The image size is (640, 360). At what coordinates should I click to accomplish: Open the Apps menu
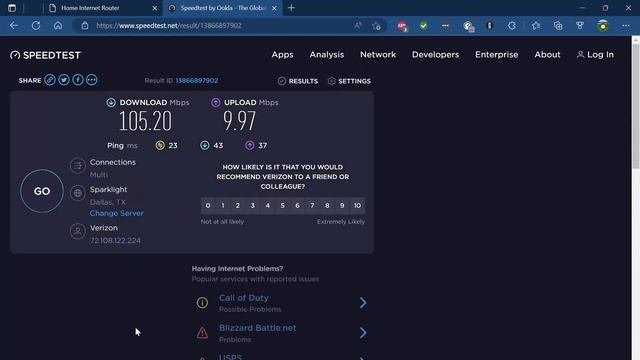[x=282, y=55]
